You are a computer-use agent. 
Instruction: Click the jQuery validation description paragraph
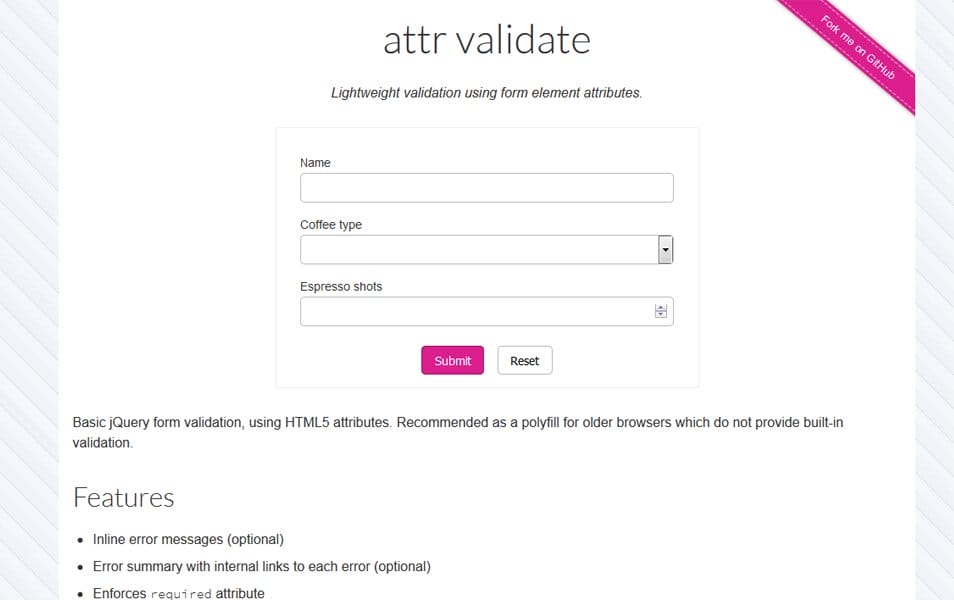[x=458, y=432]
